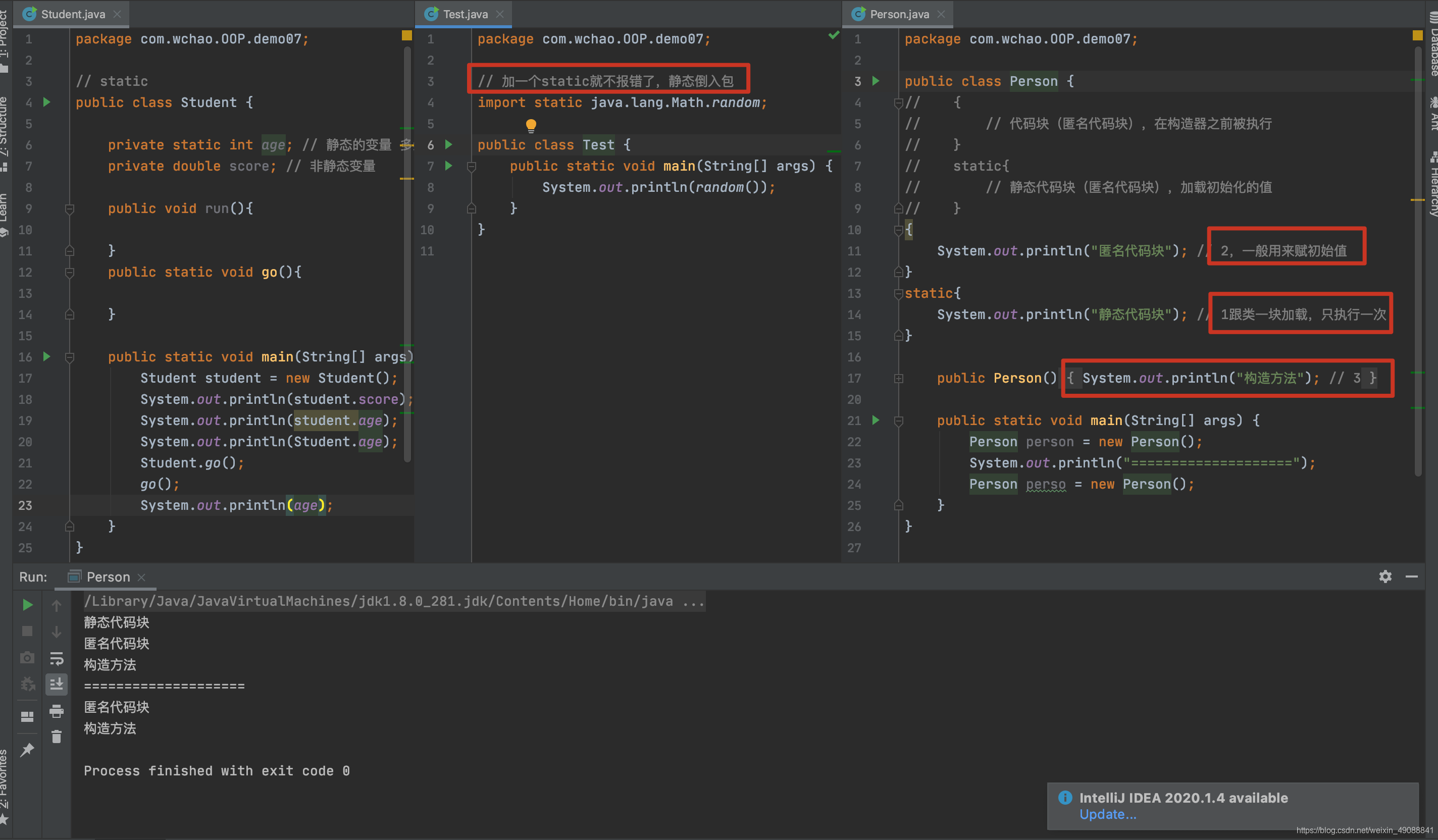Click the camera Dump Threads icon

pos(27,658)
